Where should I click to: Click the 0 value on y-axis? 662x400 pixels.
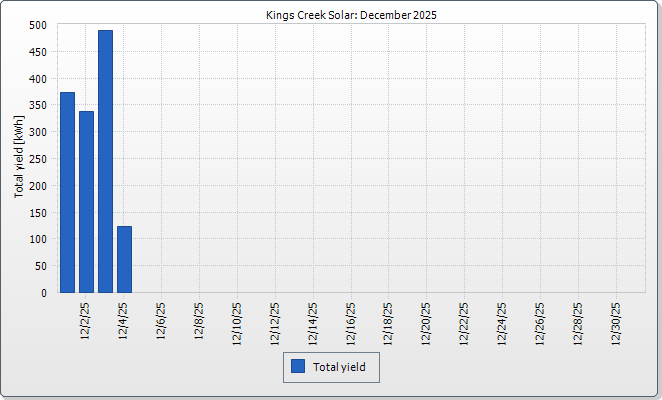pos(43,293)
